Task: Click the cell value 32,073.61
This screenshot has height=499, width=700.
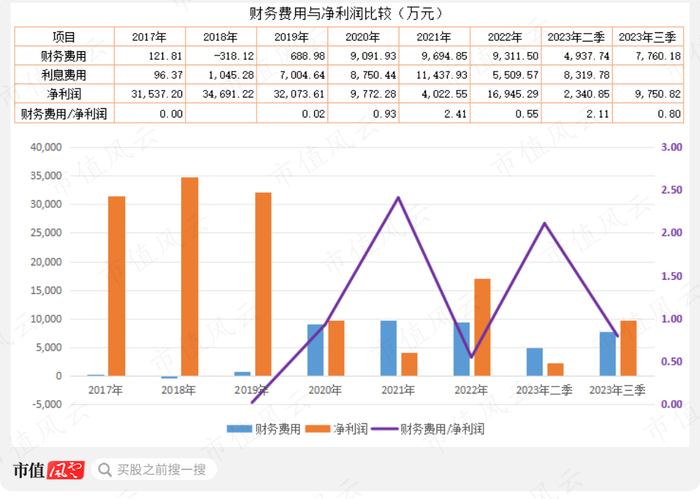Action: pyautogui.click(x=300, y=94)
